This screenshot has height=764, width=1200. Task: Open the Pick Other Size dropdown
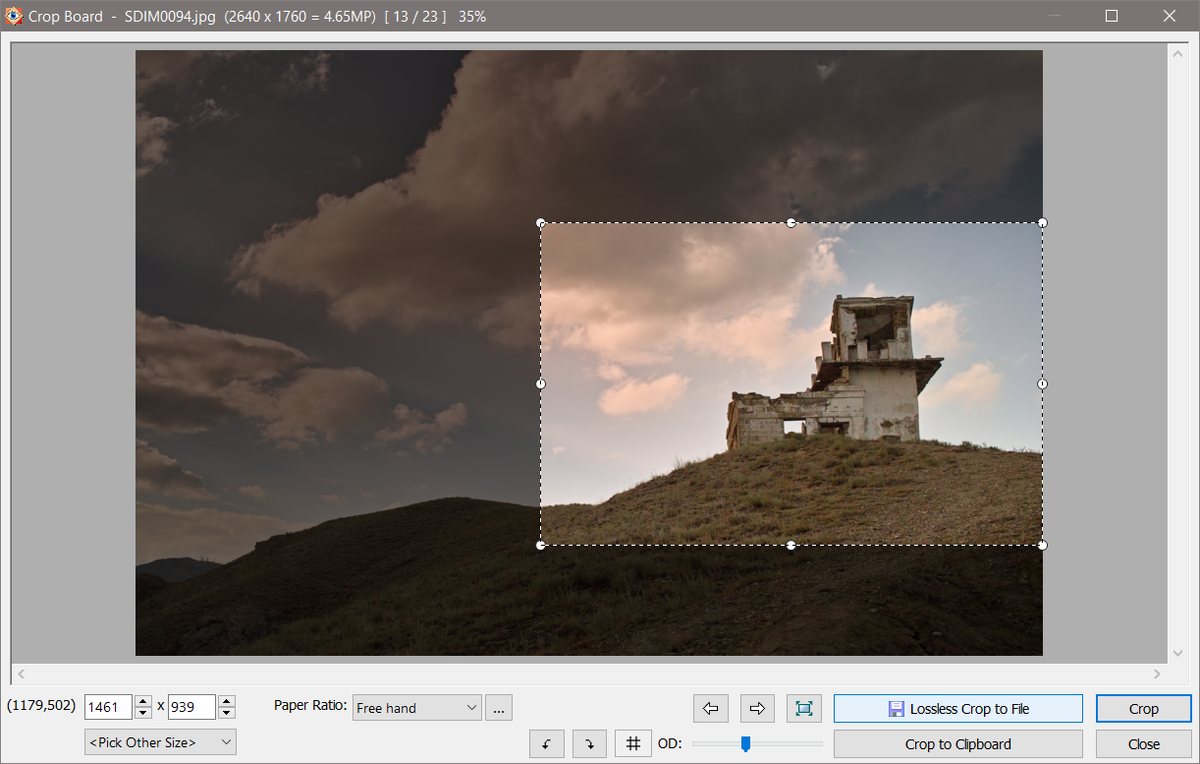tap(161, 742)
